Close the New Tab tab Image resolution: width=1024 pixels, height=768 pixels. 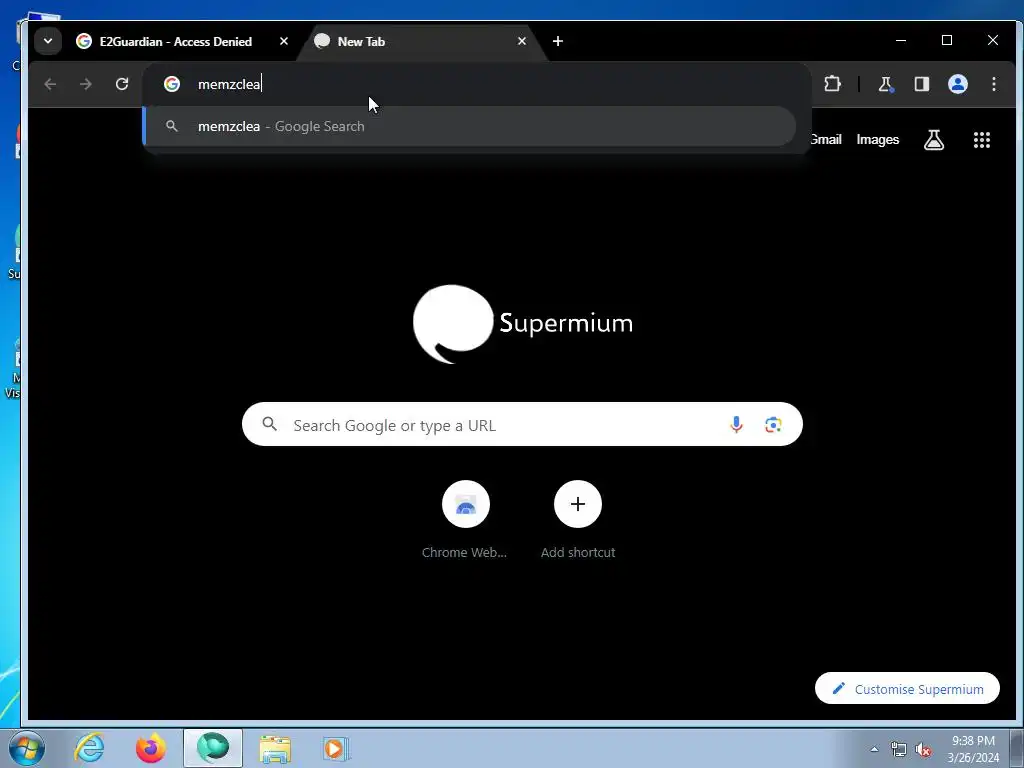point(522,41)
